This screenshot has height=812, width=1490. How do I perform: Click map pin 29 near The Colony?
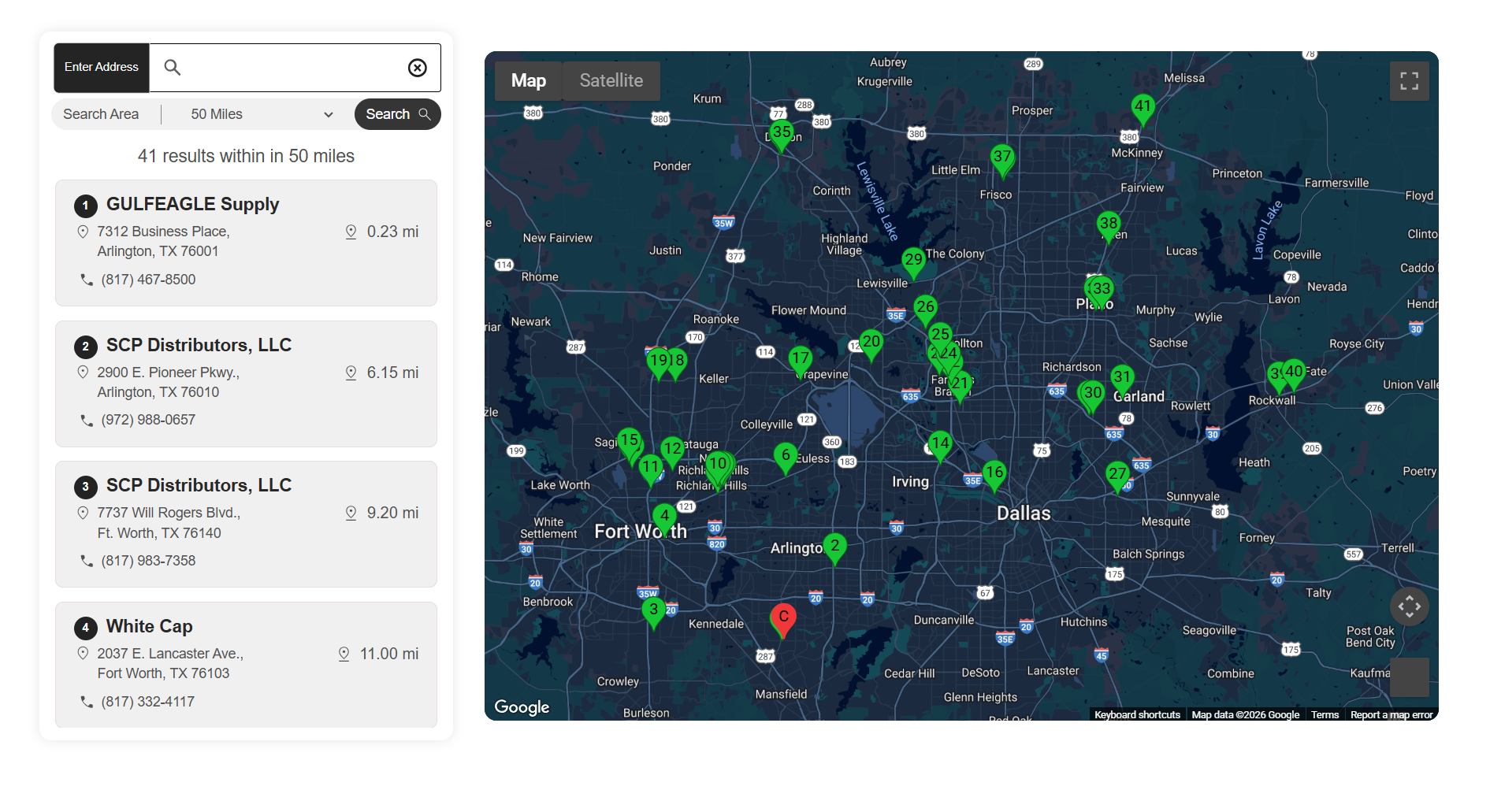click(913, 261)
